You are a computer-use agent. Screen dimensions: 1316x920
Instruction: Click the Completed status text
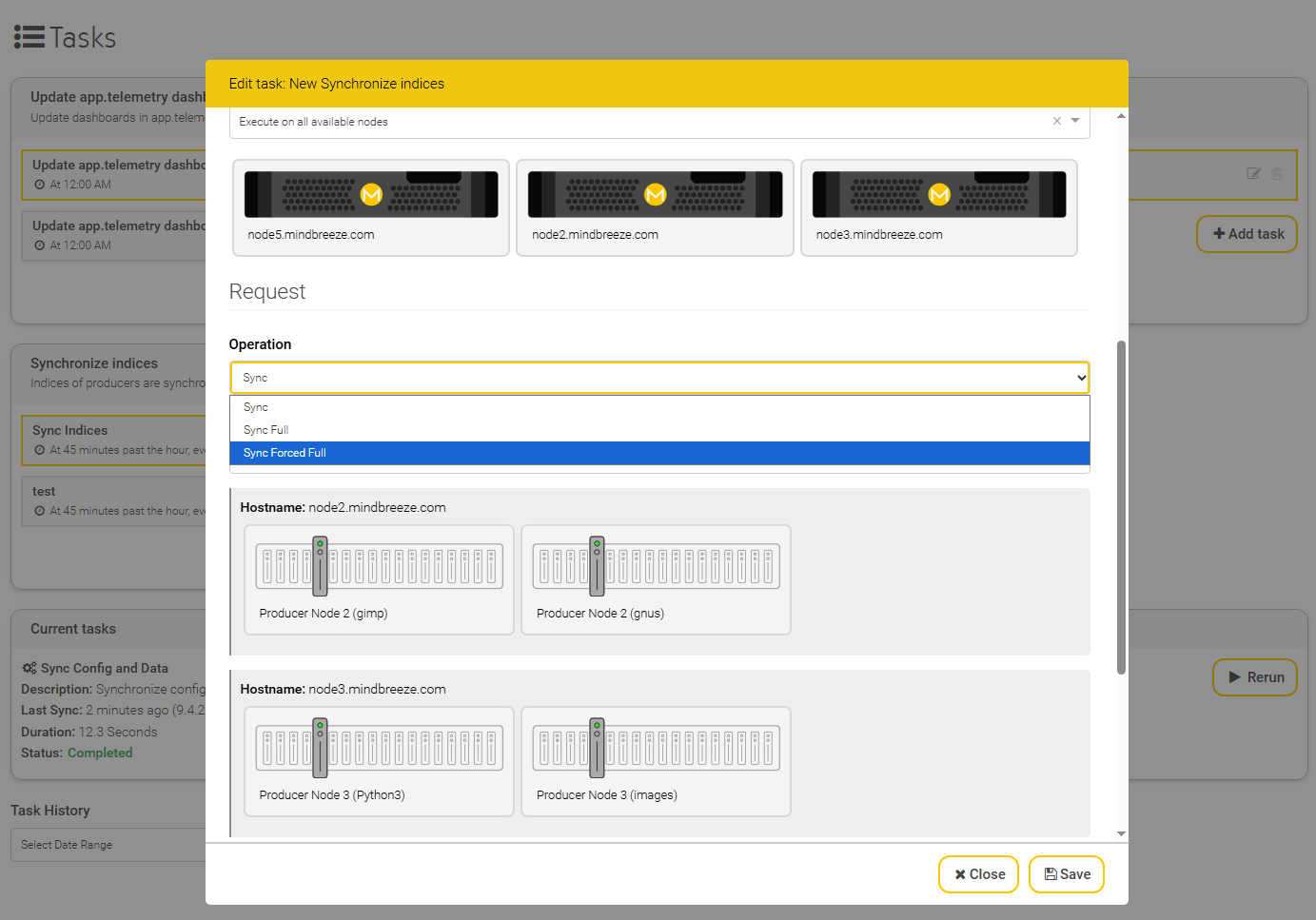click(100, 753)
